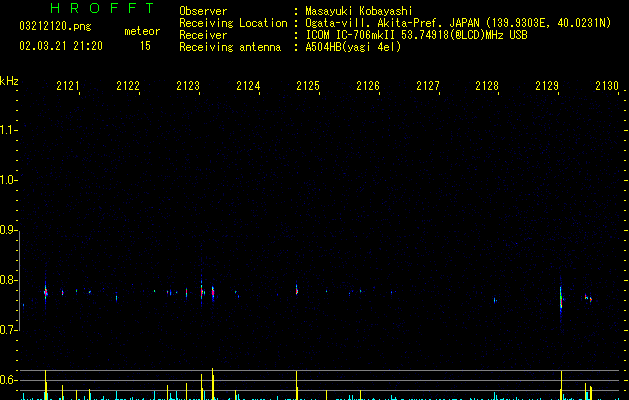Click time marker 2122
The height and width of the screenshot is (400, 629).
pos(128,86)
